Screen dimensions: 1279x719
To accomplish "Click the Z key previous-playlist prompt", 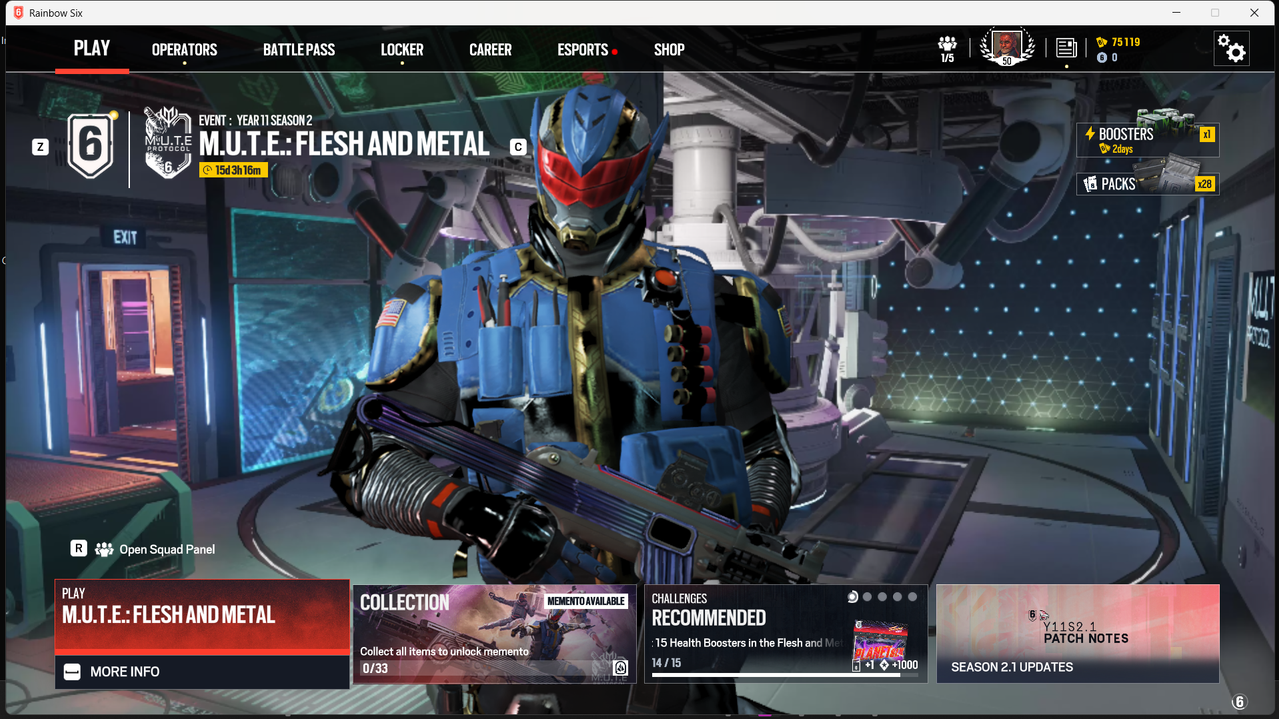I will pos(40,147).
